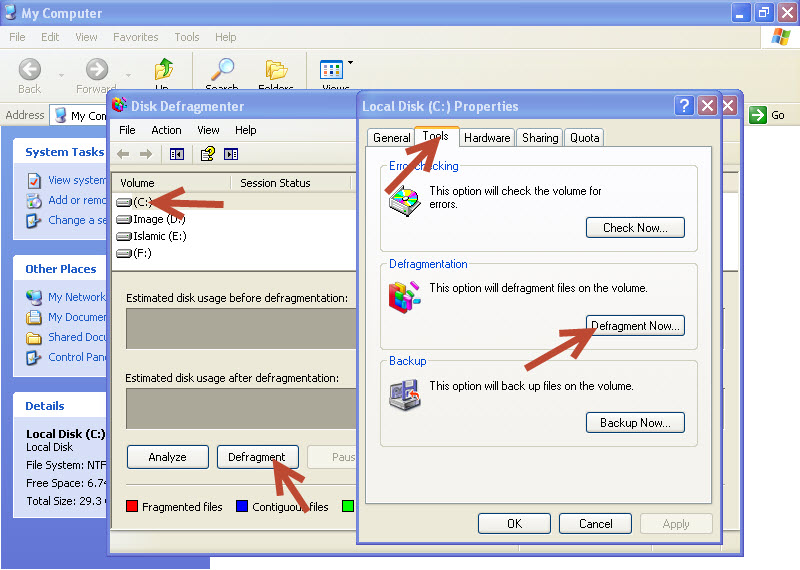Click the Back arrow in My Computer
The image size is (800, 570).
click(30, 69)
